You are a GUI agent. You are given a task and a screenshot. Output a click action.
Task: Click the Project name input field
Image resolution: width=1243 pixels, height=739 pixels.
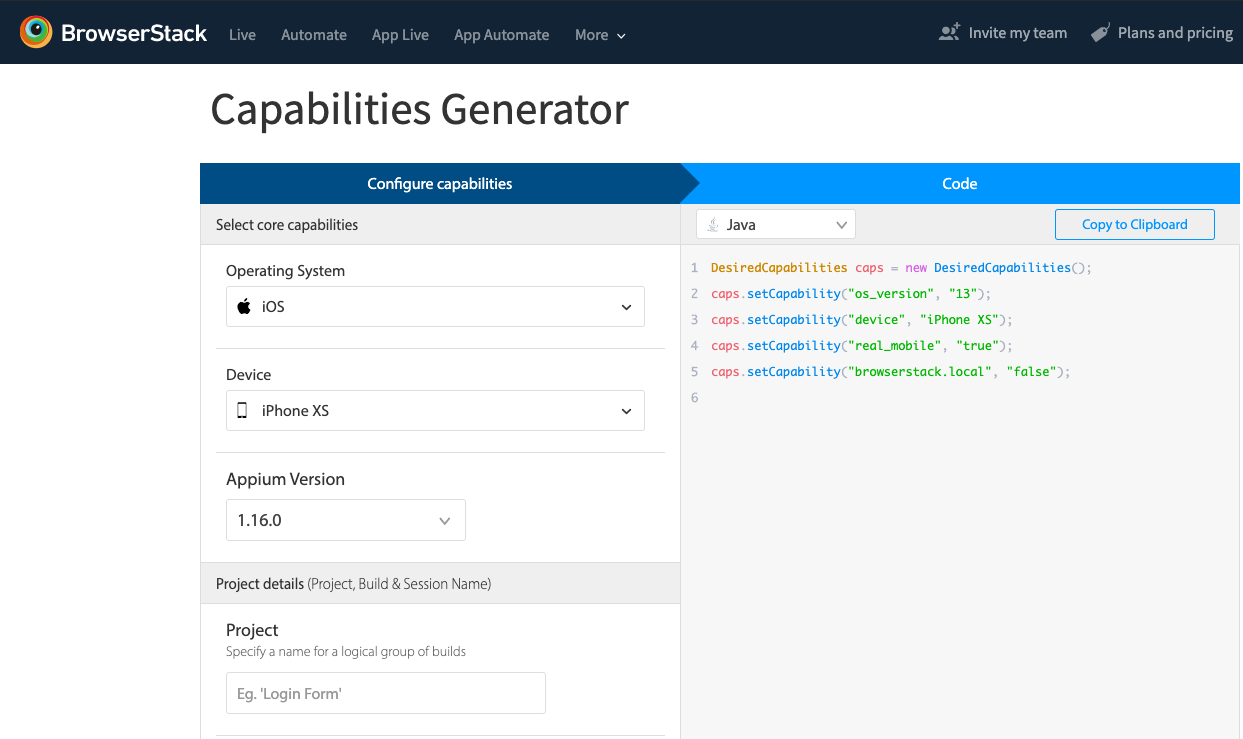(x=385, y=693)
